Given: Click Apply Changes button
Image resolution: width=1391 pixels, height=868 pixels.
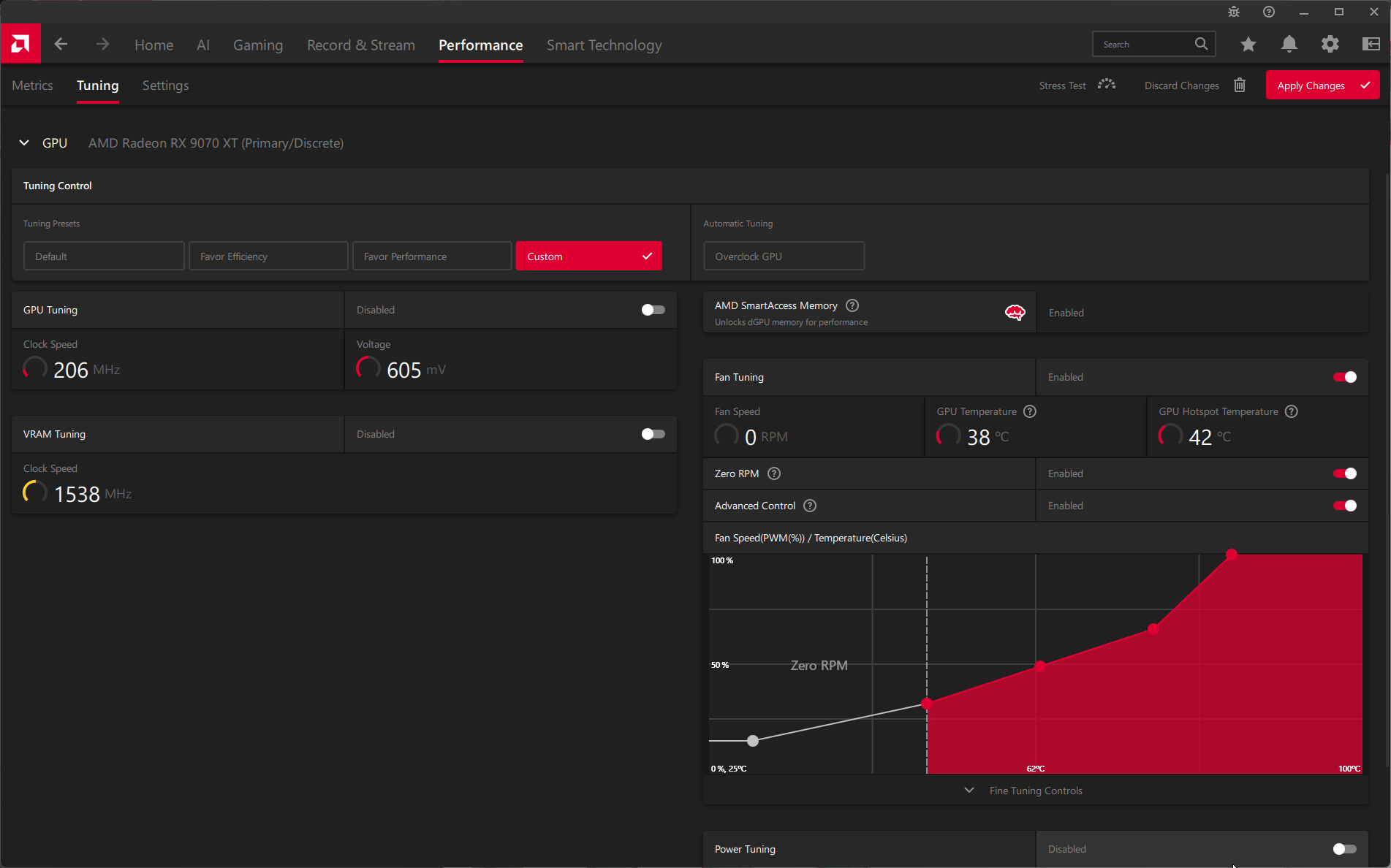Looking at the screenshot, I should (x=1323, y=85).
